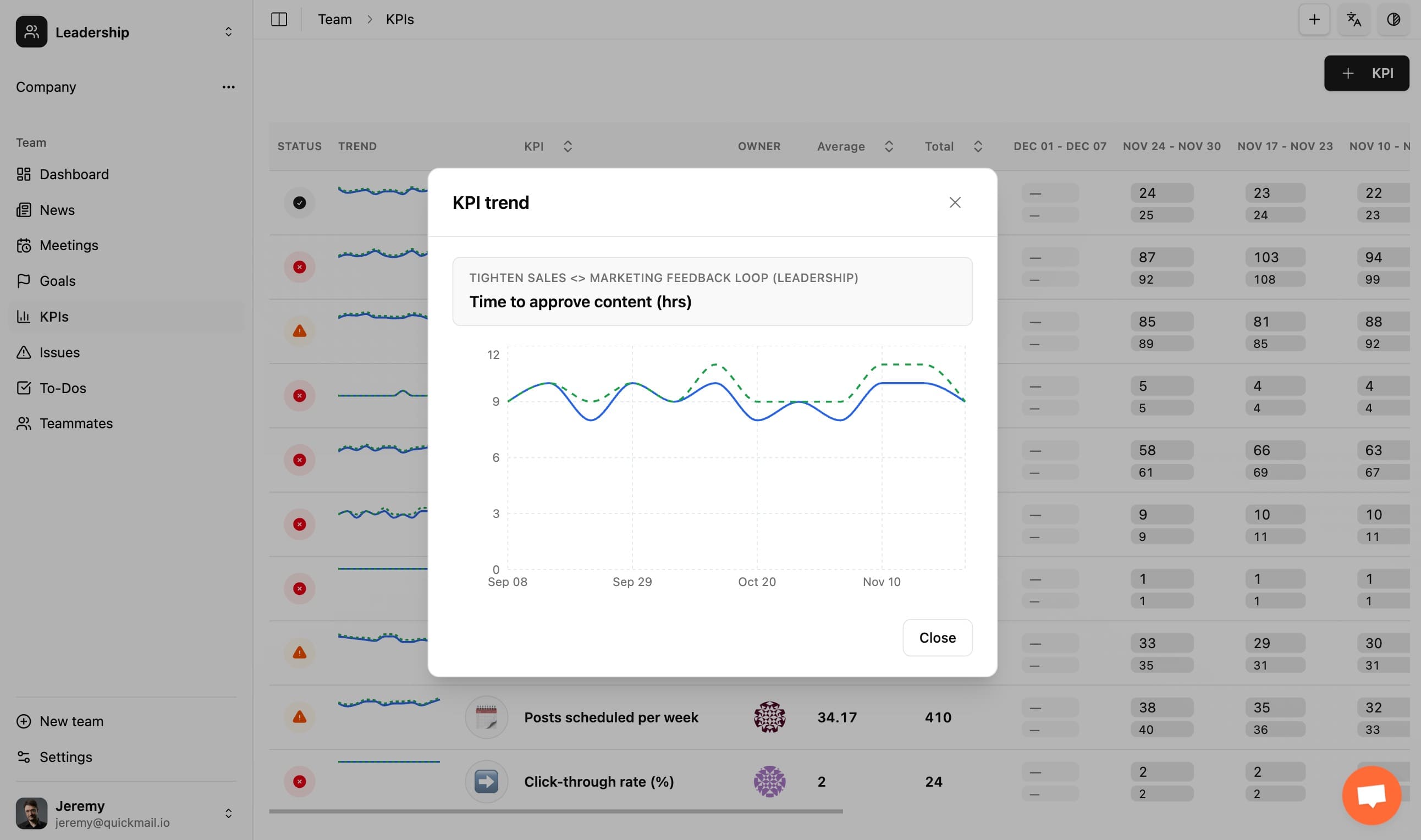This screenshot has height=840, width=1421.
Task: Open the Jeremy account switcher
Action: click(229, 813)
